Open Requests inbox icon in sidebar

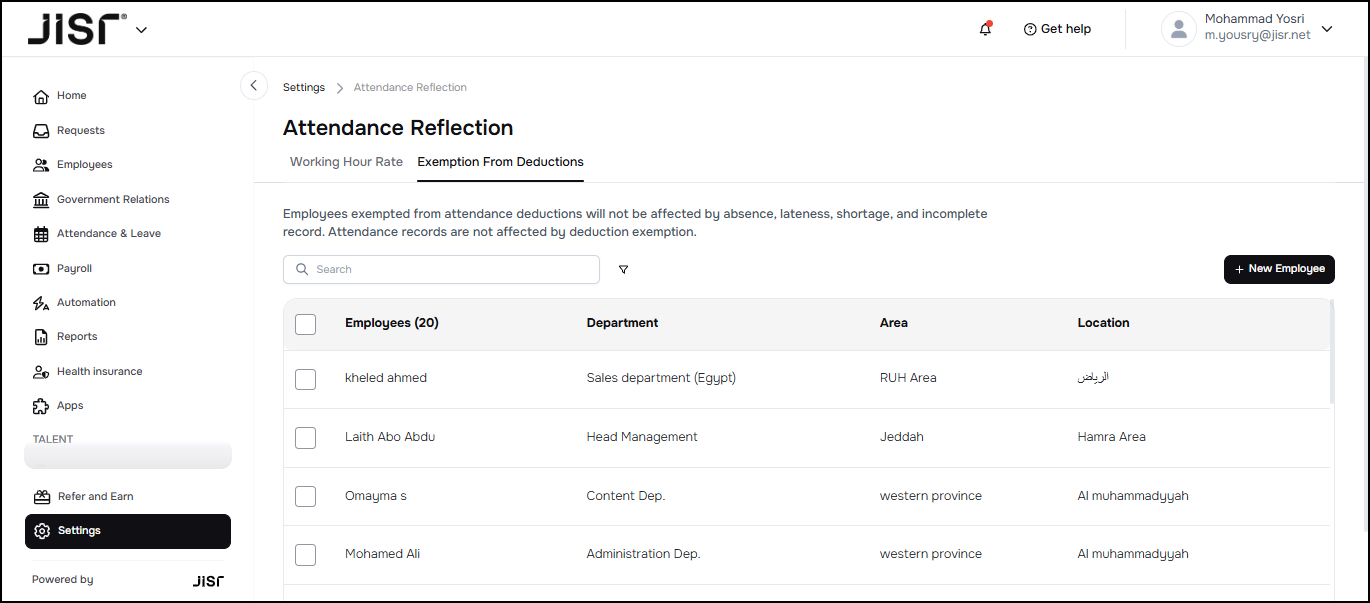tap(41, 131)
